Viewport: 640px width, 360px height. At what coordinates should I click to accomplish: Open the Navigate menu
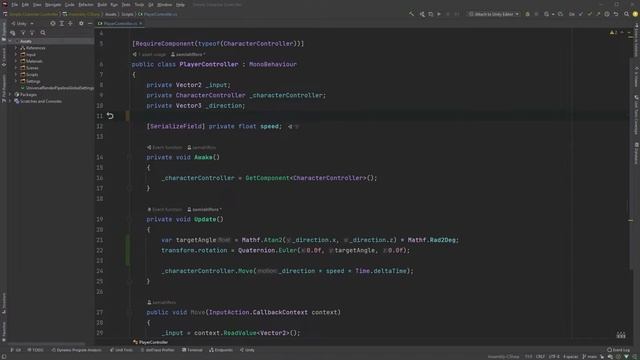(x=53, y=4)
